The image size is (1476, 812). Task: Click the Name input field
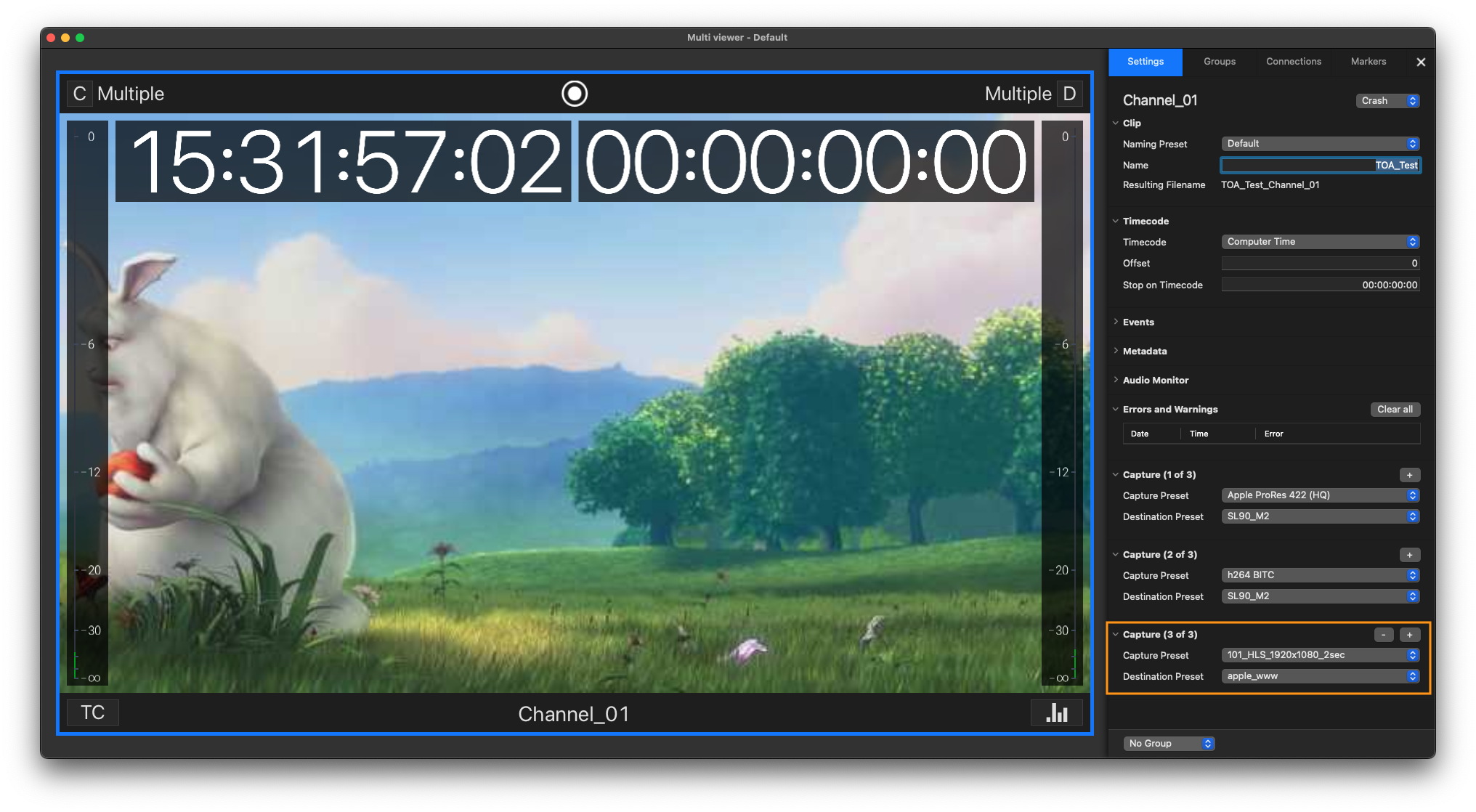coord(1320,165)
